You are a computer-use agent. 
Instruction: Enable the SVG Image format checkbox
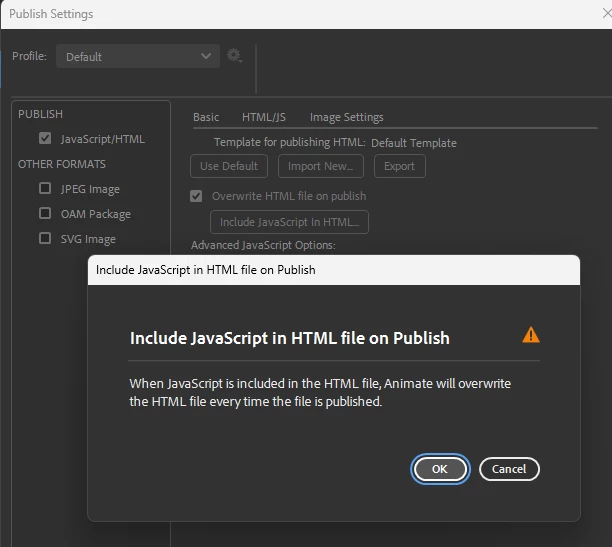point(45,238)
